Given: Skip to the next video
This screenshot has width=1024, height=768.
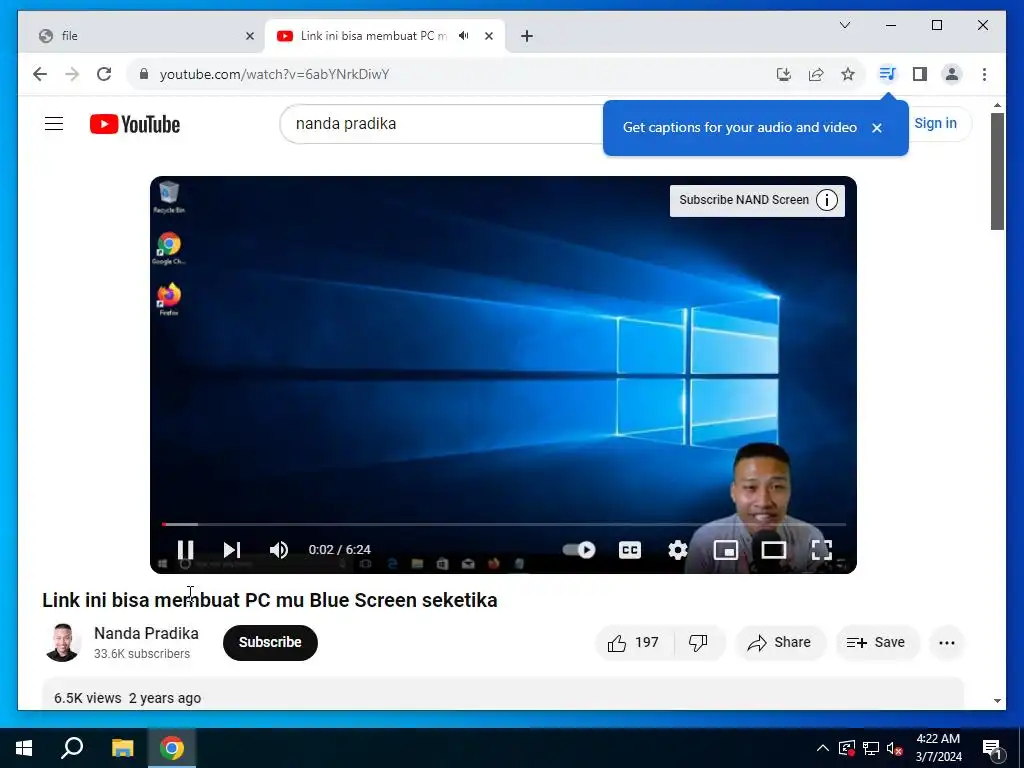Looking at the screenshot, I should coord(232,550).
